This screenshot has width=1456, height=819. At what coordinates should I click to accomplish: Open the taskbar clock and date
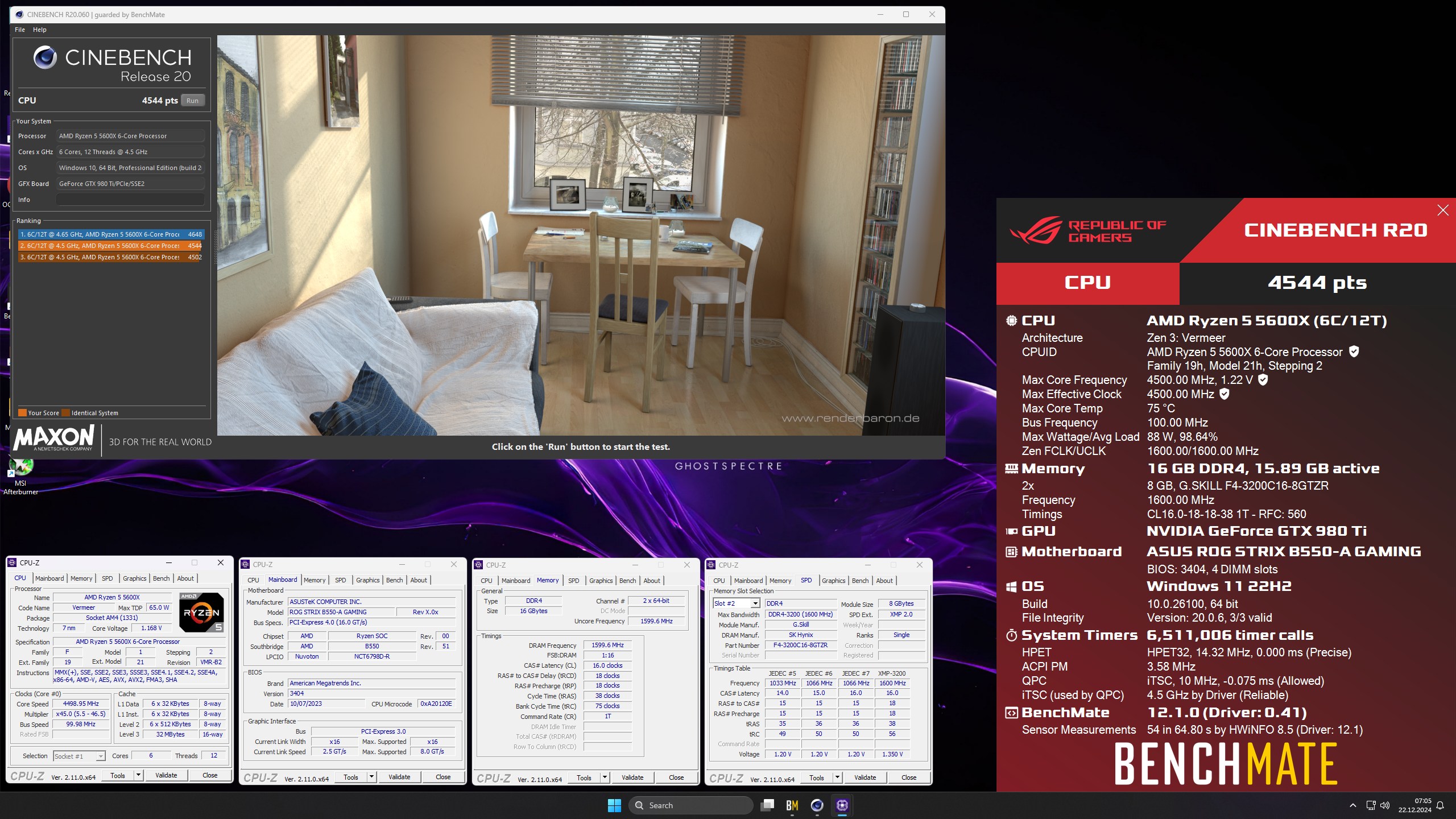coord(1415,805)
